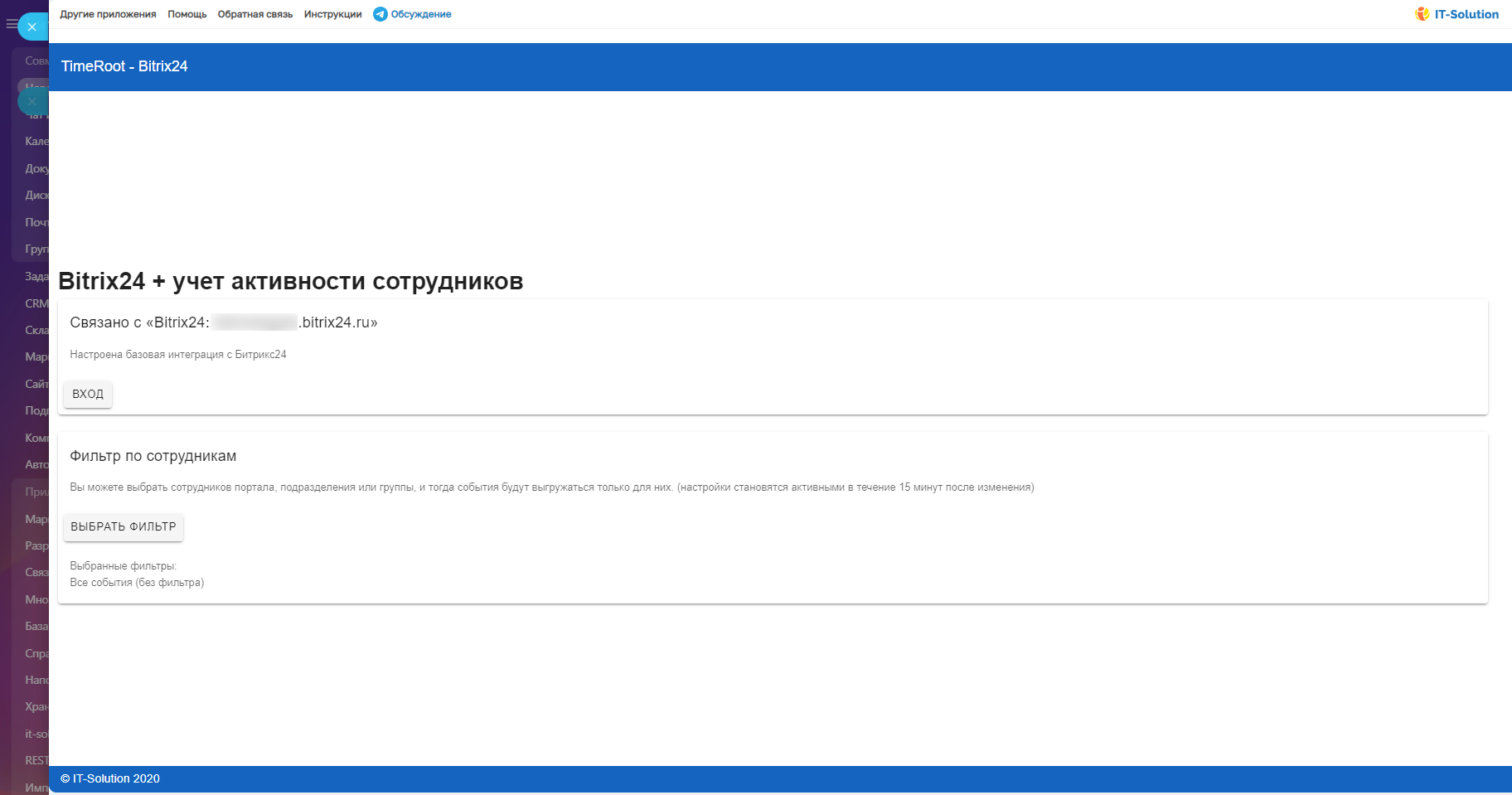This screenshot has height=795, width=1512.
Task: Click the Выбранные фильтры: label
Action: click(x=124, y=566)
